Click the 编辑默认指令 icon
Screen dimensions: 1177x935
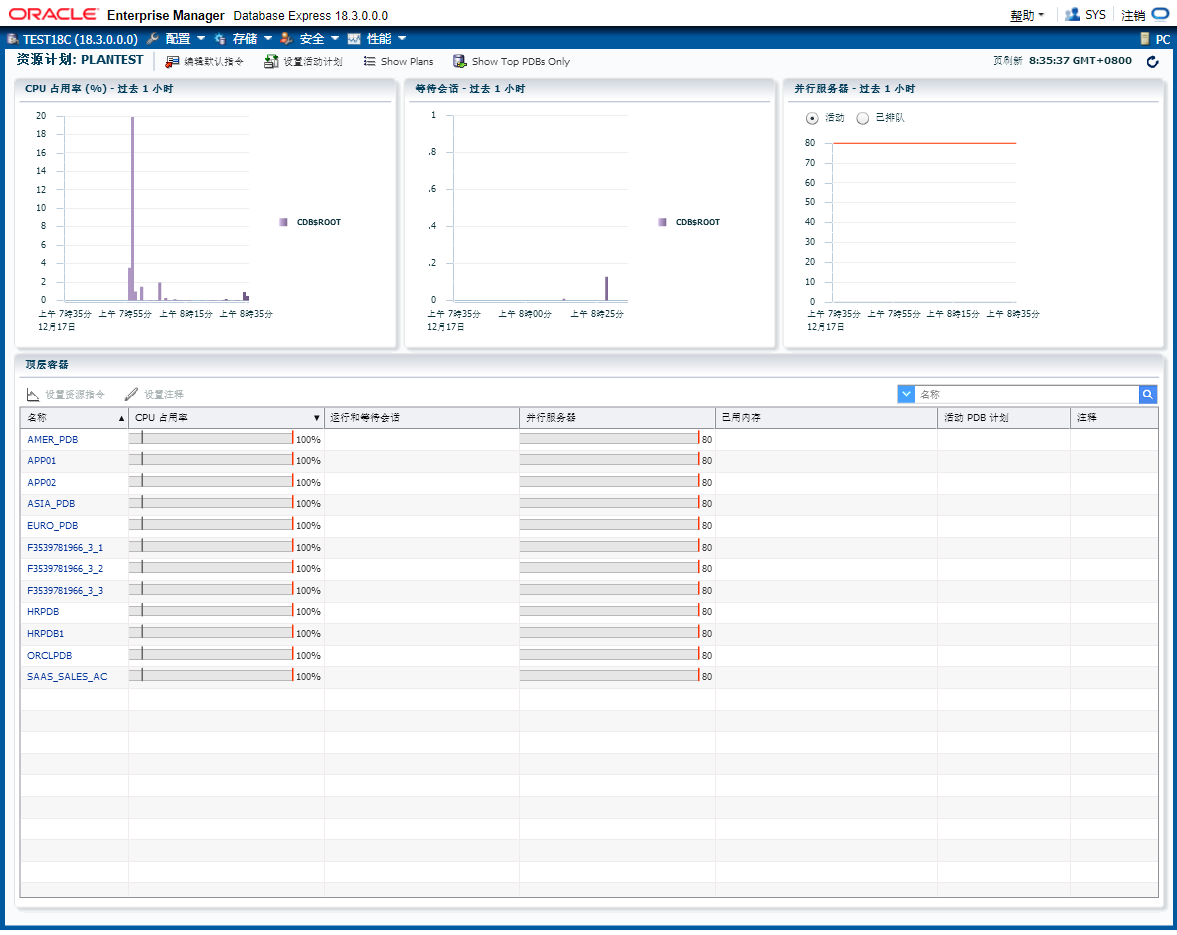click(x=173, y=62)
